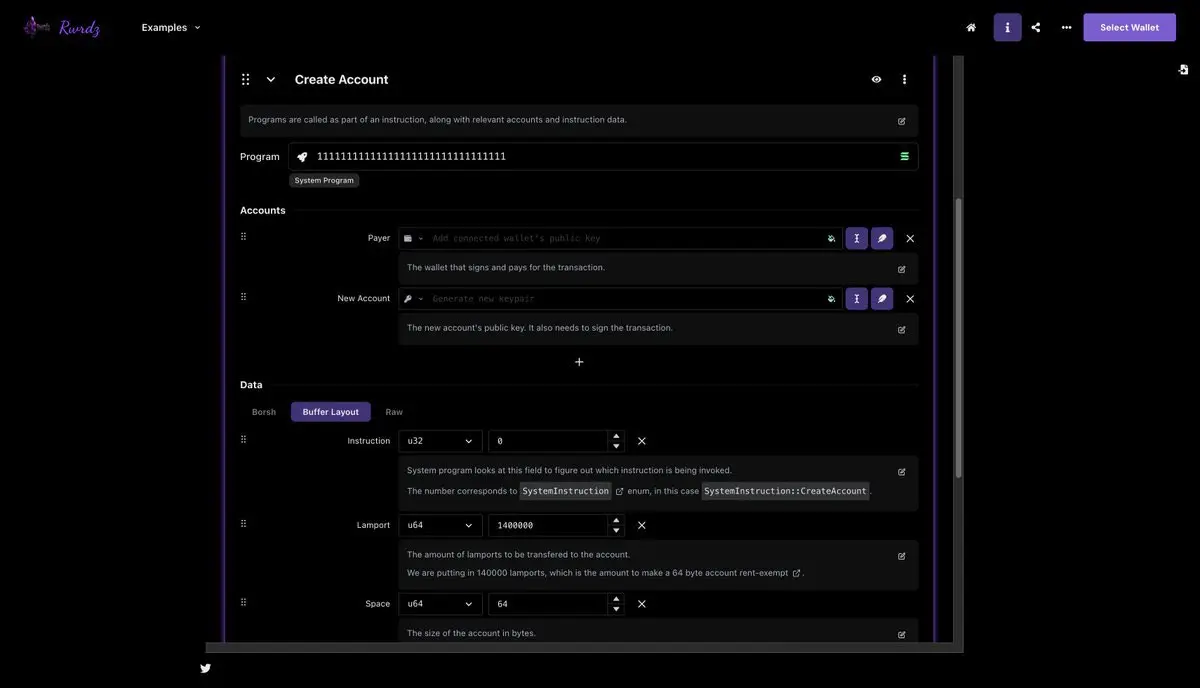Viewport: 1200px width, 688px height.
Task: Open the three-dot more menu in top bar
Action: click(x=1066, y=27)
